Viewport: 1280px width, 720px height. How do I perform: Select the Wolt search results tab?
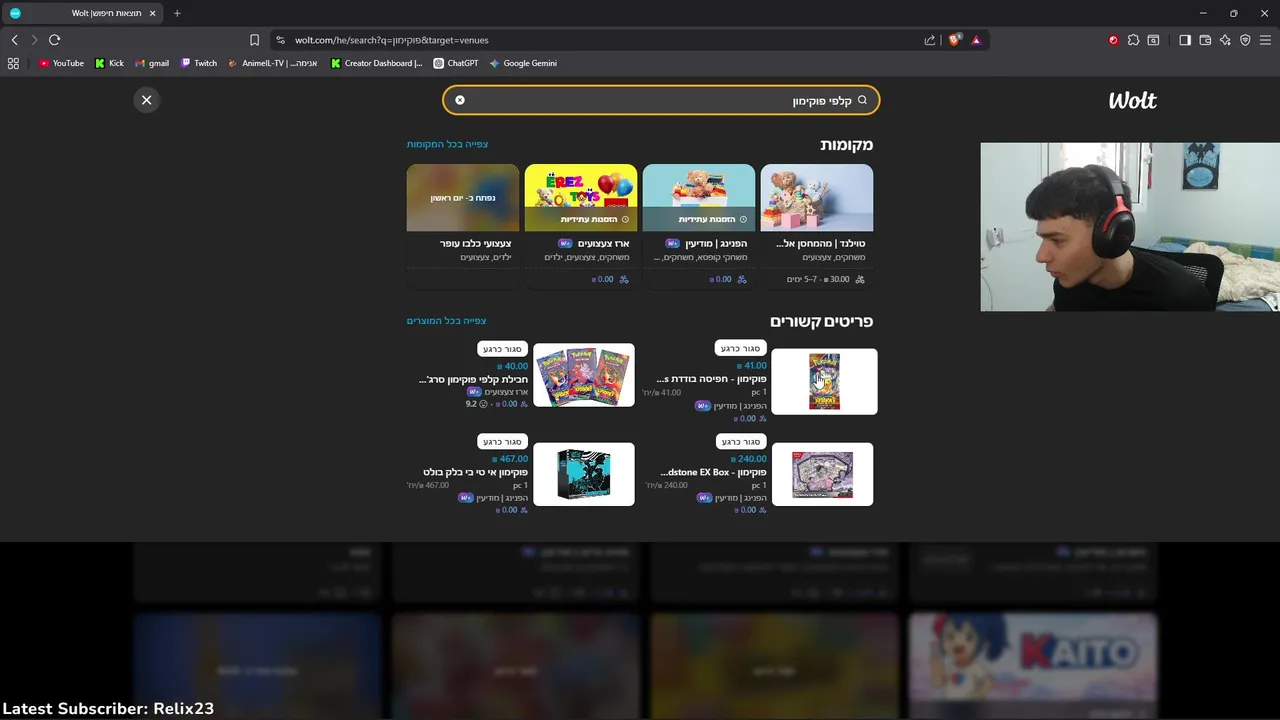[82, 13]
